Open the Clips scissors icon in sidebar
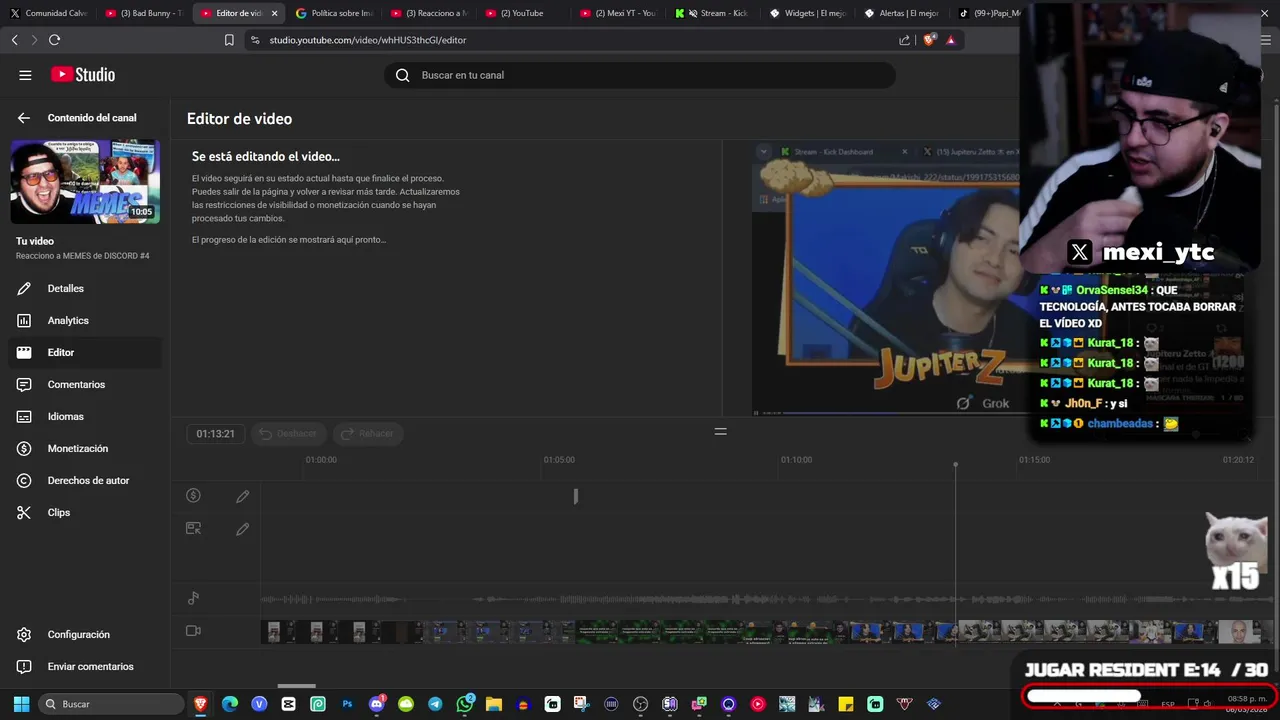Image resolution: width=1280 pixels, height=720 pixels. pyautogui.click(x=24, y=512)
